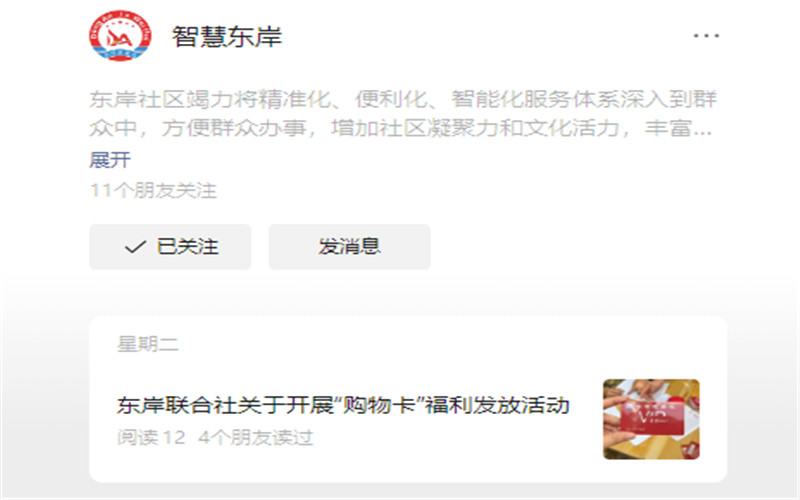Click description line starting 东岸社区竭力将精准化
Screen dimensions: 800x500
coord(403,99)
